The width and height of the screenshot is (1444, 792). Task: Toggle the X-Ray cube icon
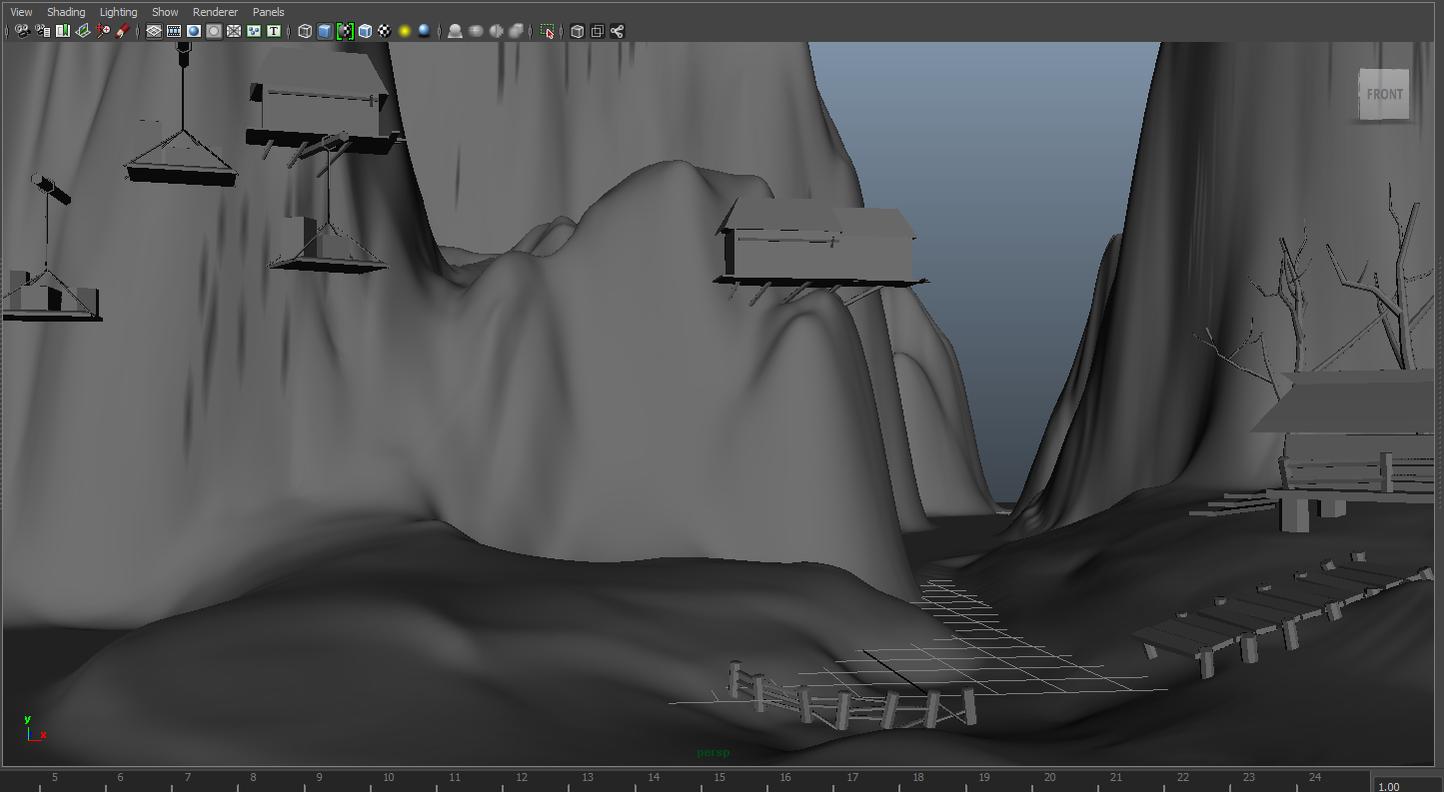tap(577, 31)
